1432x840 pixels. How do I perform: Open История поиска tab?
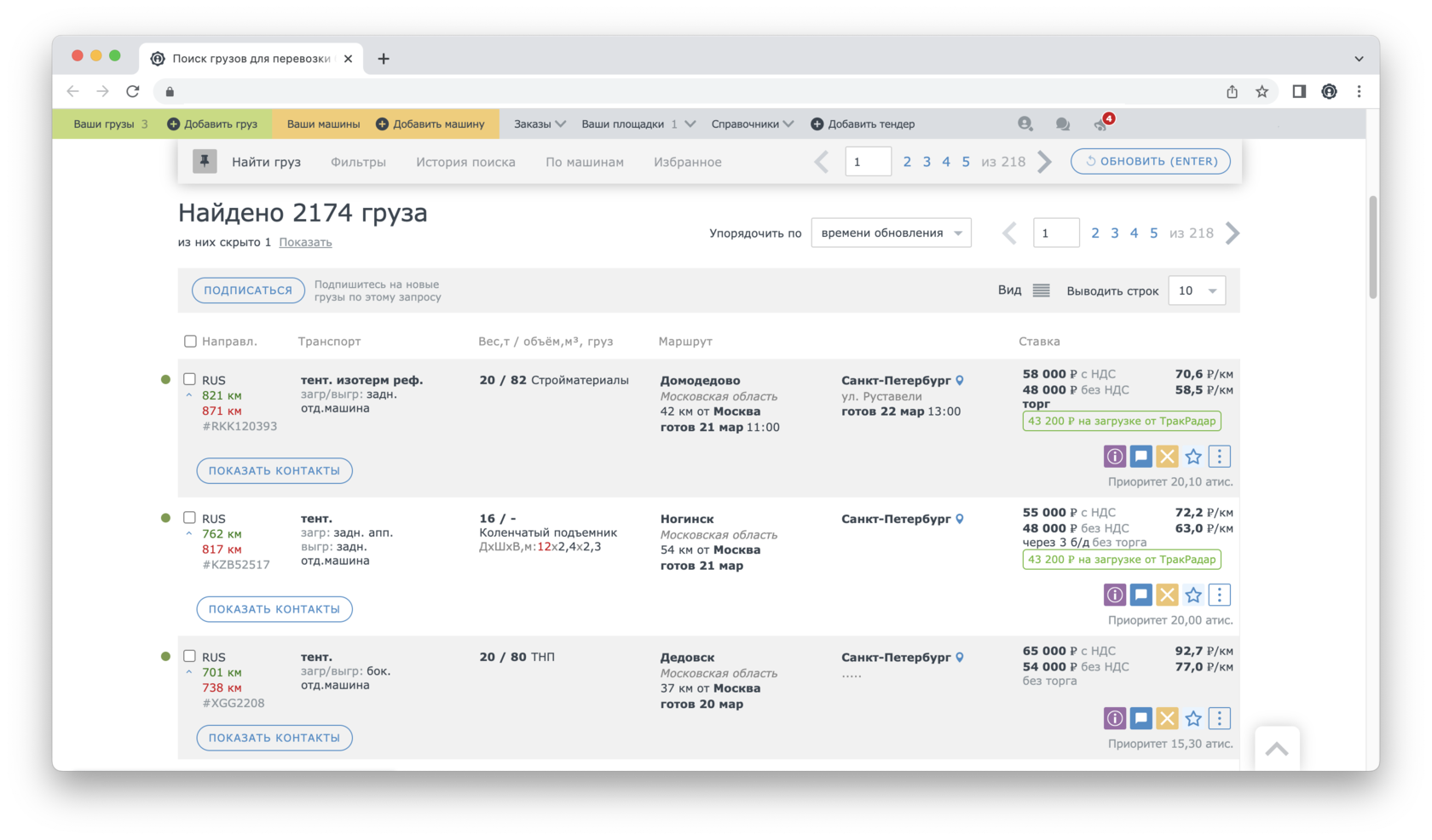[465, 162]
